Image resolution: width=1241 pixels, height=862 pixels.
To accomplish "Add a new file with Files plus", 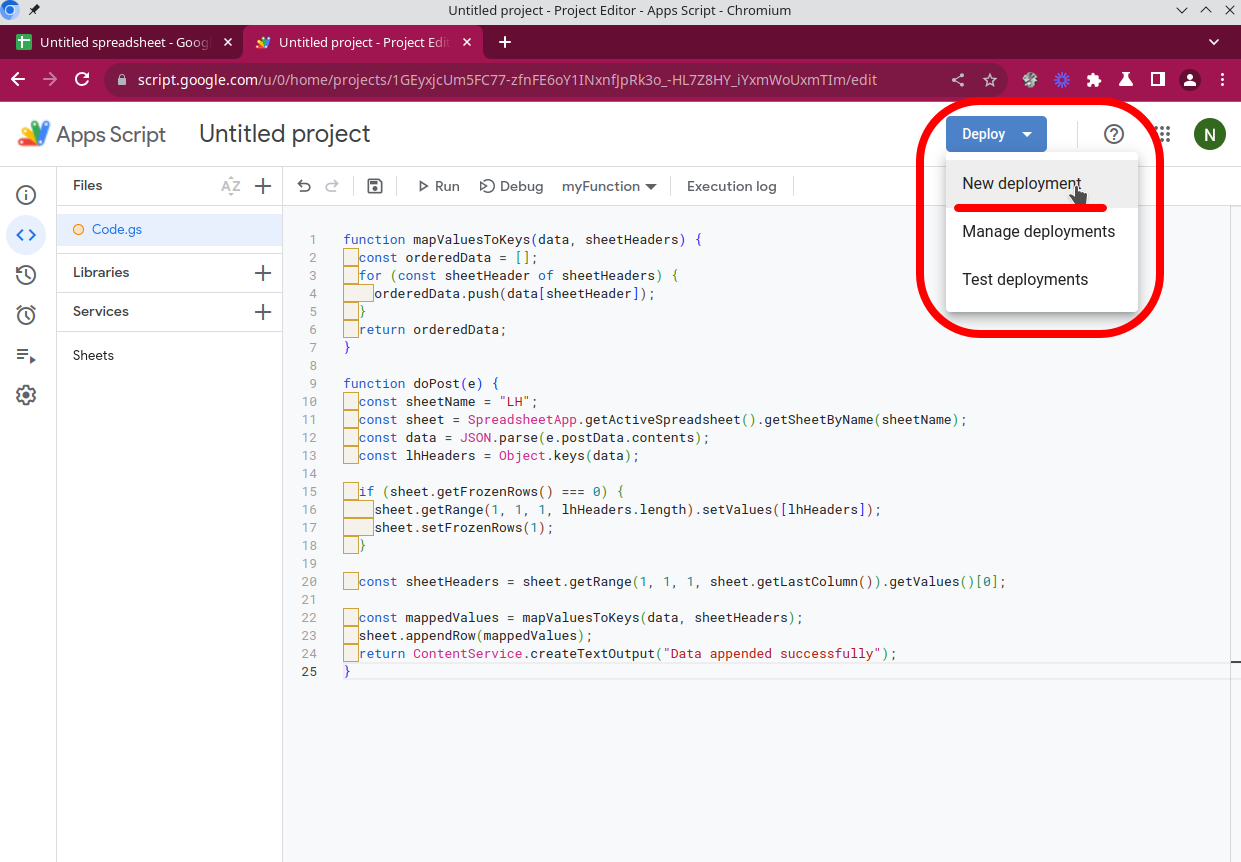I will coord(263,186).
